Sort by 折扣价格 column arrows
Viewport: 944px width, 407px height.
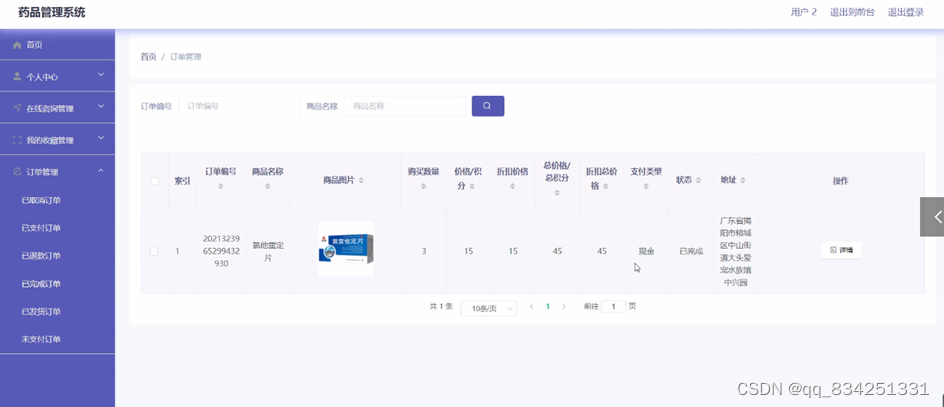(x=512, y=186)
